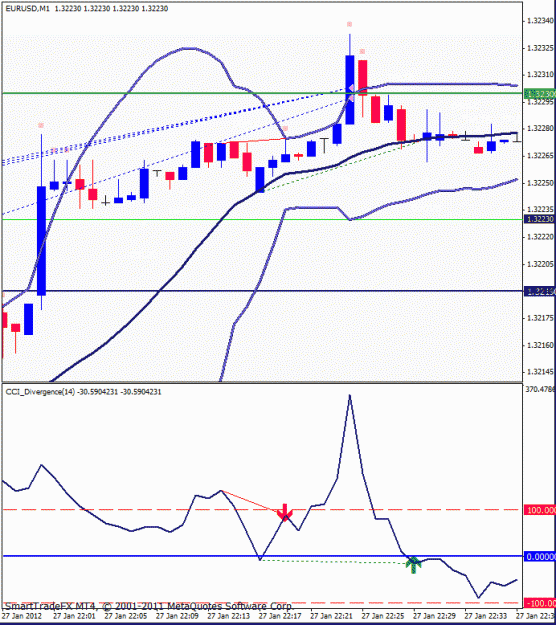Click the dark 1.32230 current price tag
The height and width of the screenshot is (625, 556).
539,219
